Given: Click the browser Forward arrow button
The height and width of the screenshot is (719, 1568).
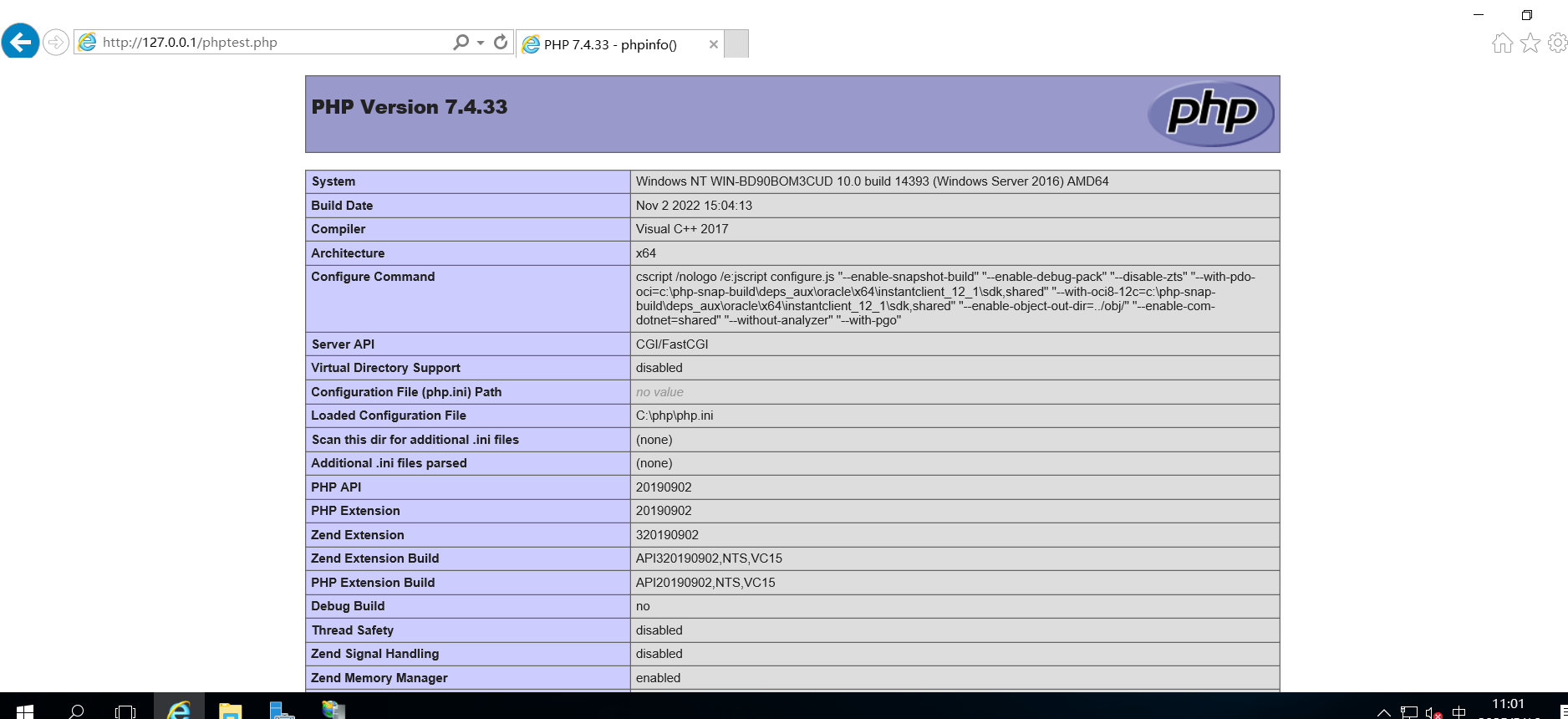Looking at the screenshot, I should (x=56, y=42).
